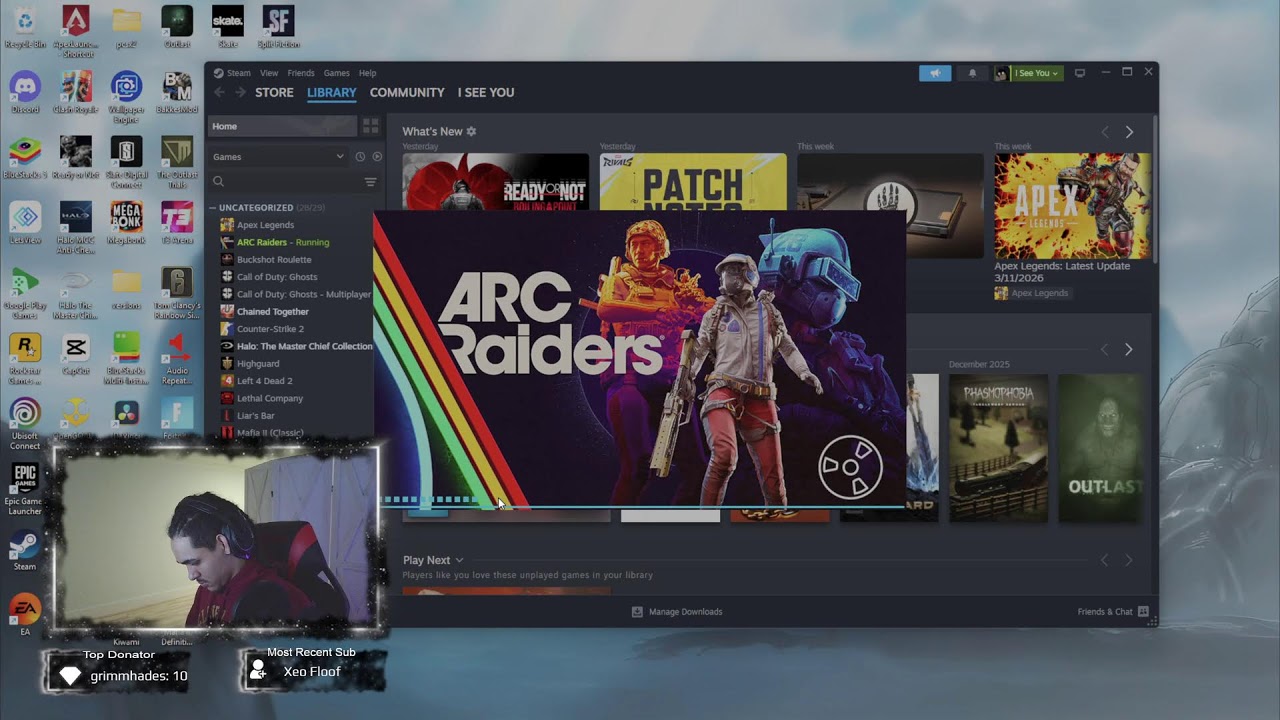Open Steam announcements megaphone button
Viewport: 1280px width, 720px height.
coord(935,73)
